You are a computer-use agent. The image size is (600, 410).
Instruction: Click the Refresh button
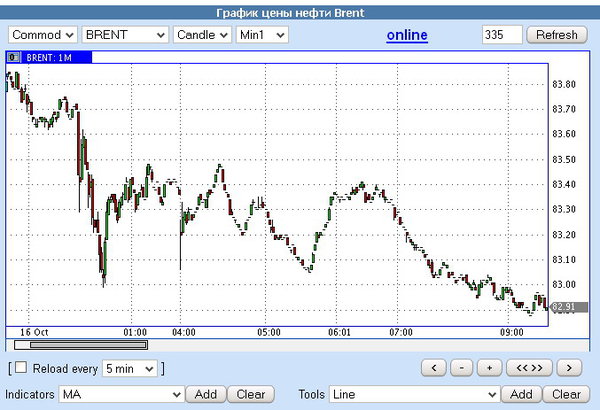coord(557,35)
